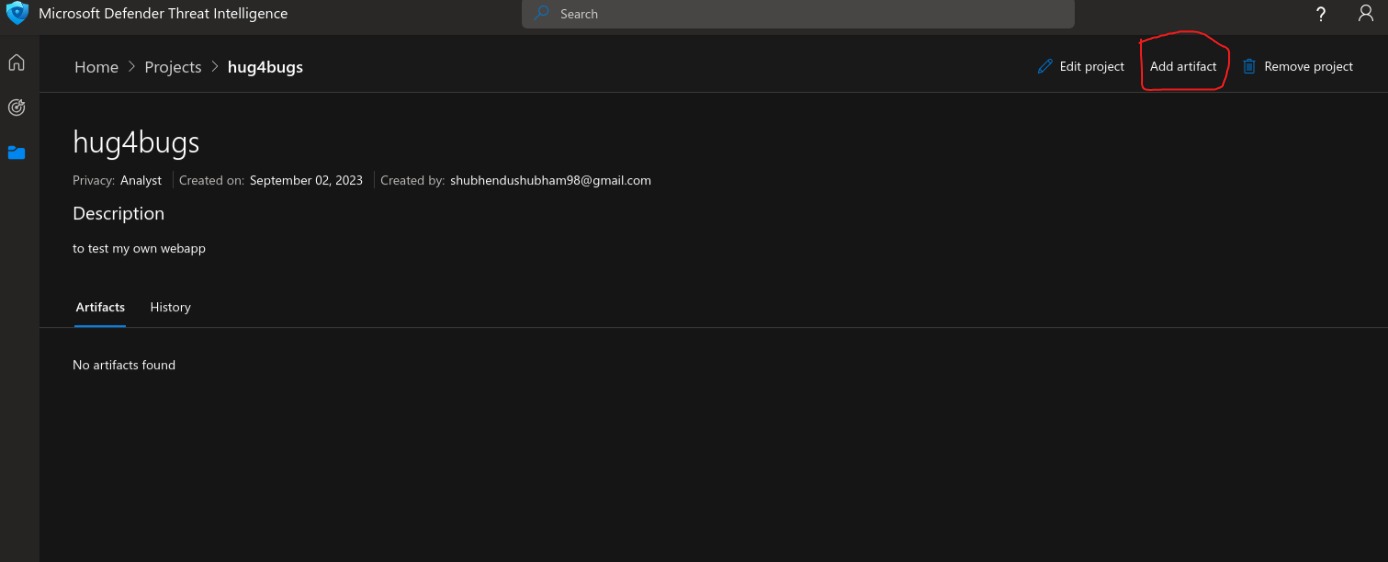This screenshot has height=562, width=1388.
Task: Click the Privacy: Analyst text
Action: [117, 181]
